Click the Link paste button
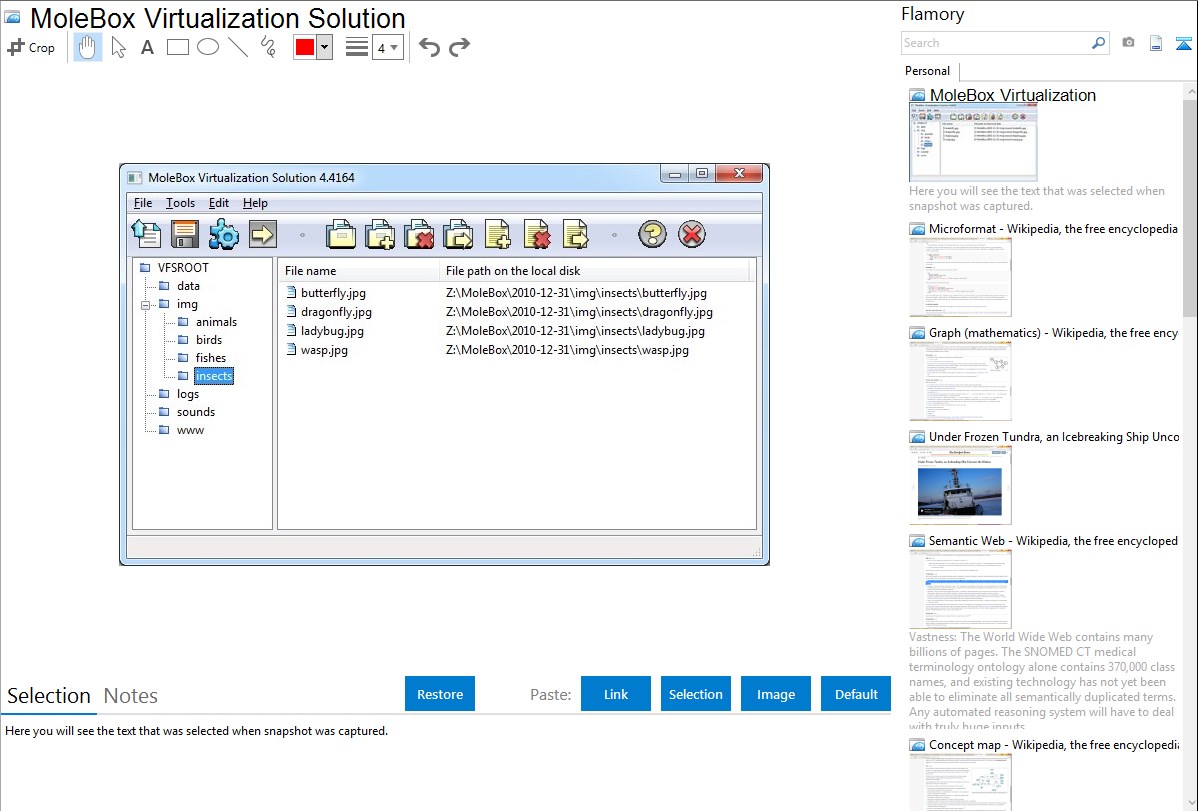The width and height of the screenshot is (1198, 811). (x=616, y=694)
